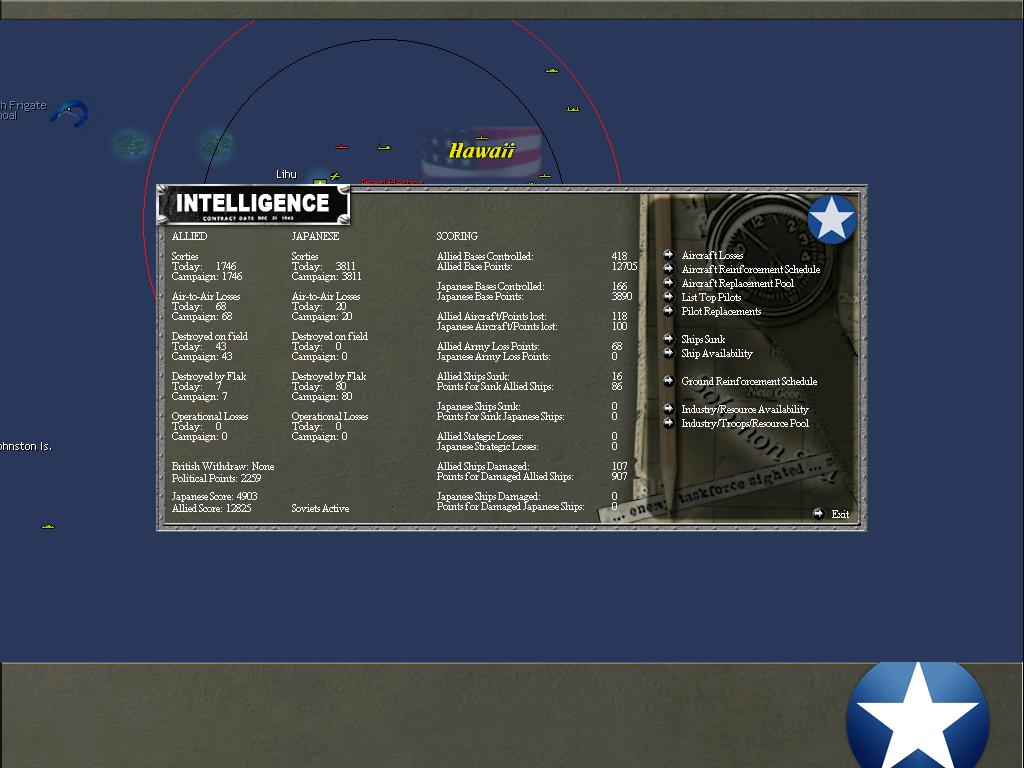
Task: Click the large Allied star roundel at bottom
Action: pyautogui.click(x=918, y=716)
